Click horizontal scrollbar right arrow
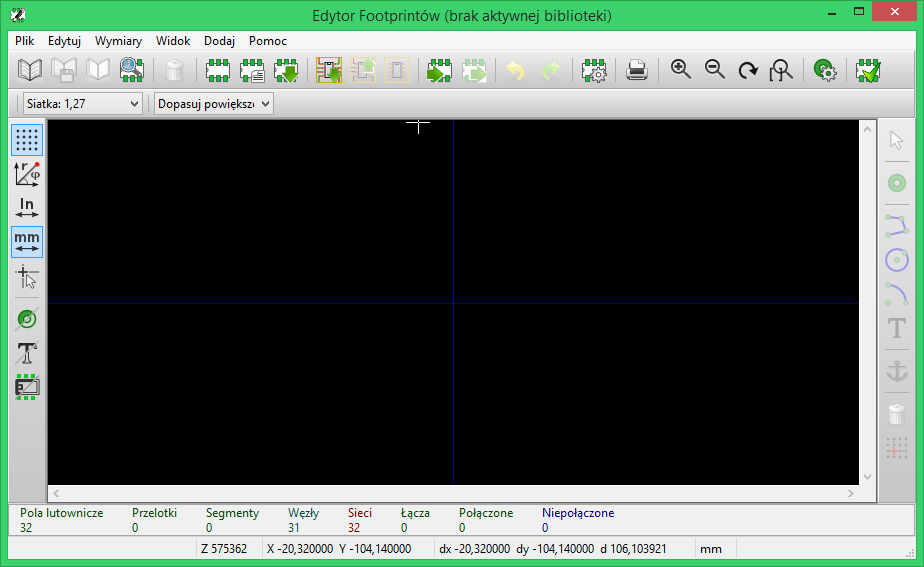The height and width of the screenshot is (567, 924). tap(851, 493)
